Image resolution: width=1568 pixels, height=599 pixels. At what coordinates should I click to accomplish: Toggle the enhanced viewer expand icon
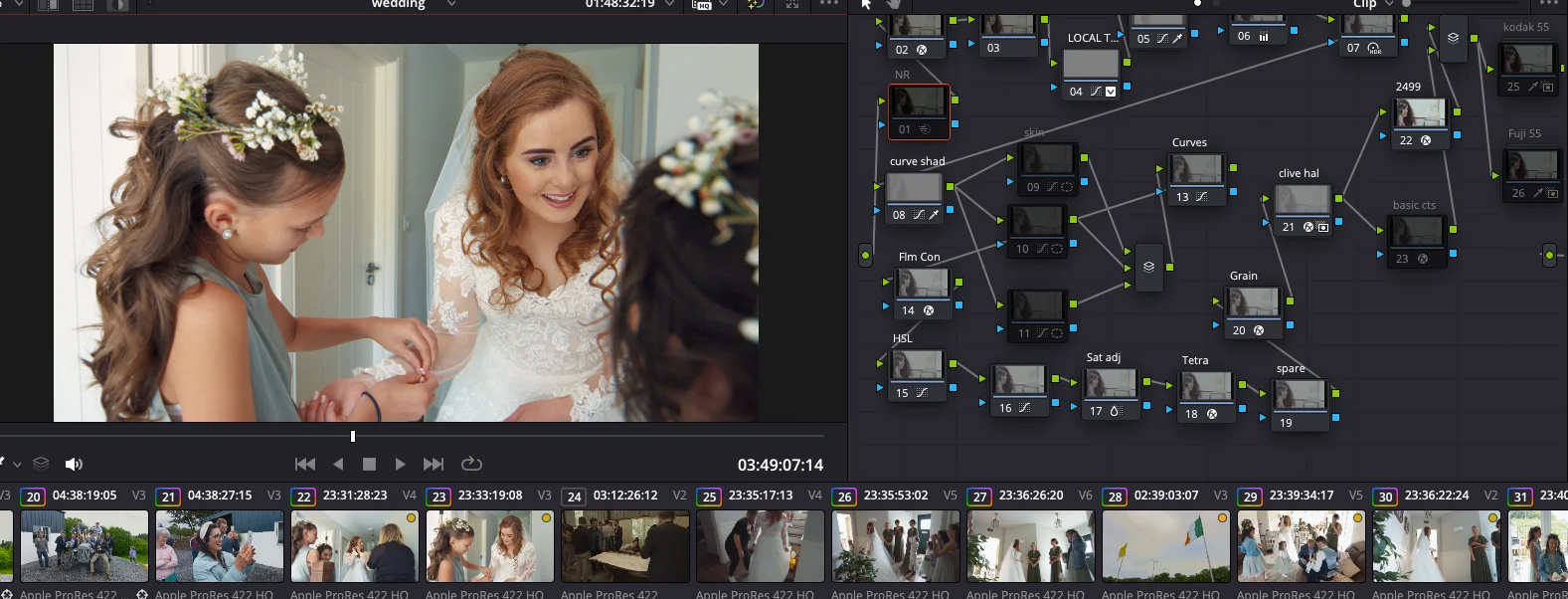[792, 4]
